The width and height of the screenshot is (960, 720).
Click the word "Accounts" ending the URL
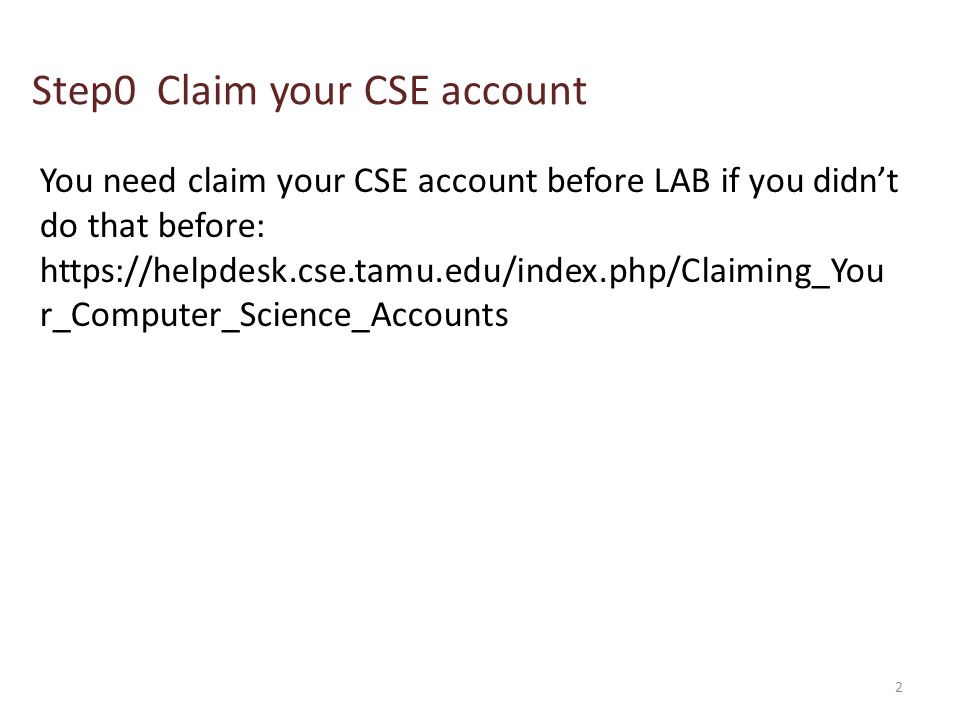[x=439, y=315]
